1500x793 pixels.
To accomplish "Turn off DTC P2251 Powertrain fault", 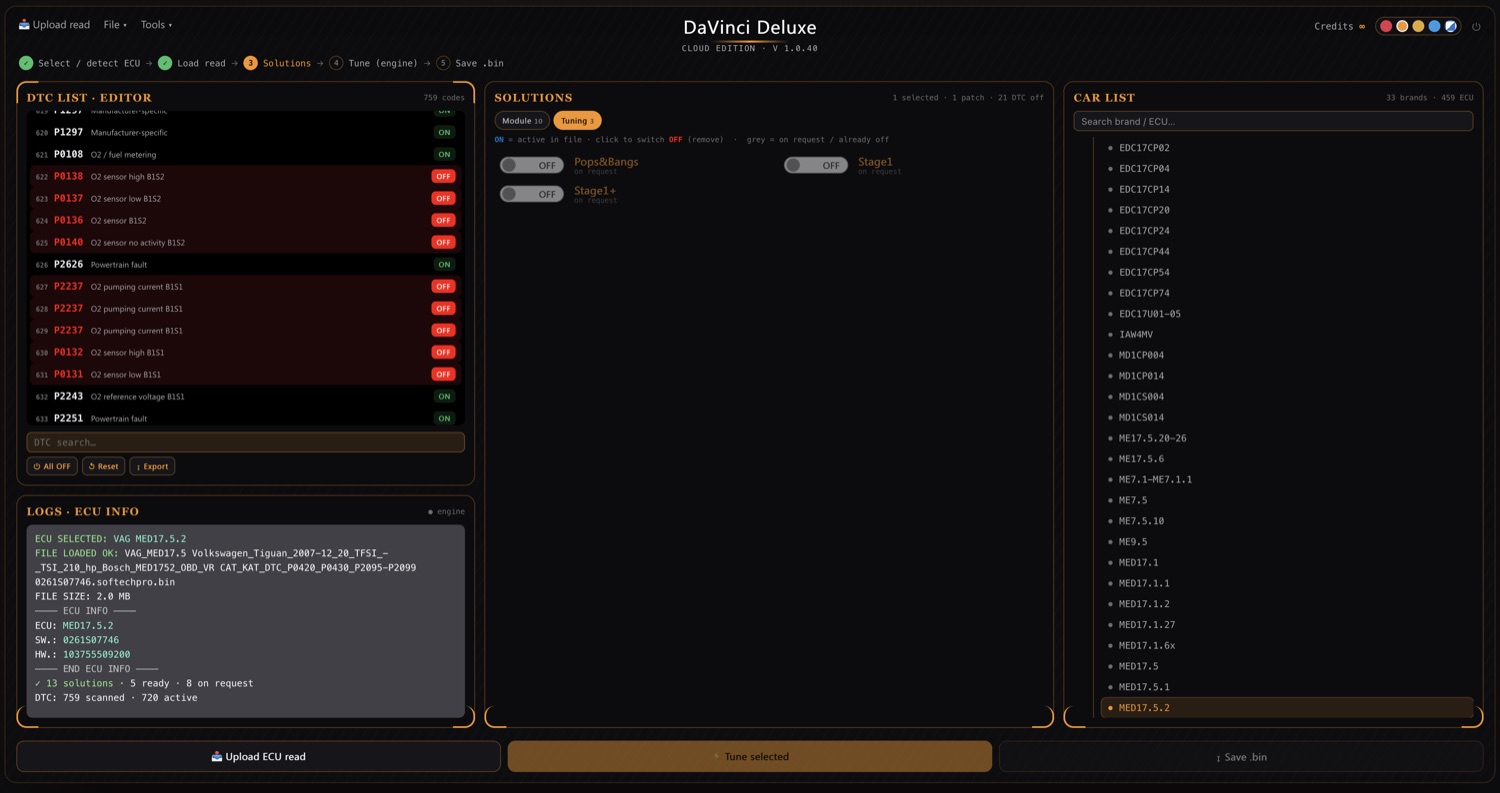I will pos(444,418).
